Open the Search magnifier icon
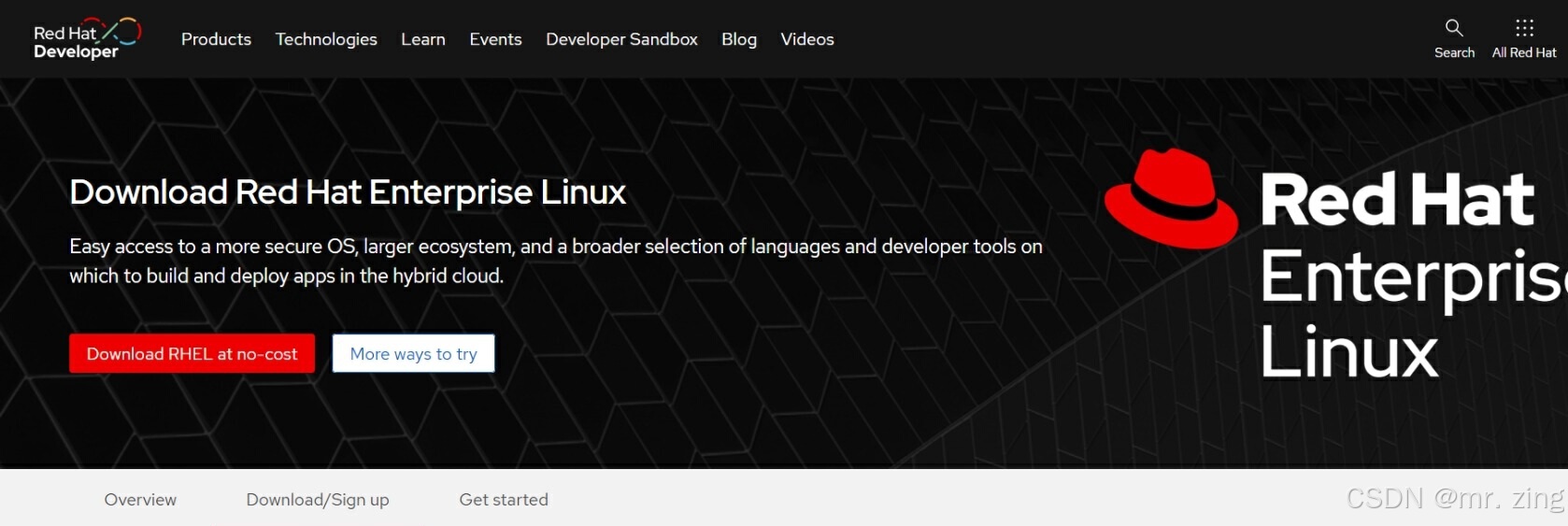Viewport: 1568px width, 526px height. tap(1454, 28)
